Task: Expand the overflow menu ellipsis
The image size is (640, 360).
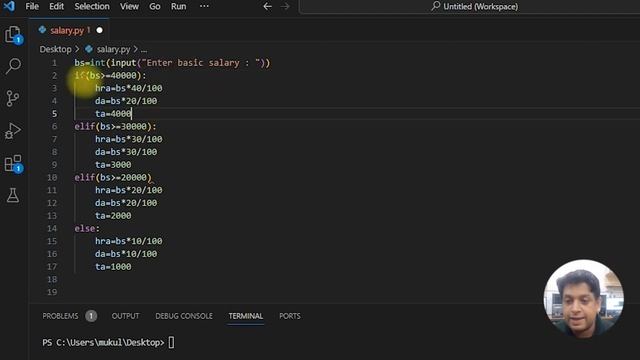Action: click(x=204, y=6)
